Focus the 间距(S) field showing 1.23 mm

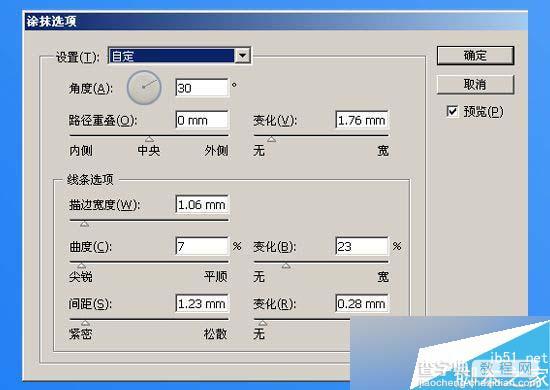tap(202, 303)
